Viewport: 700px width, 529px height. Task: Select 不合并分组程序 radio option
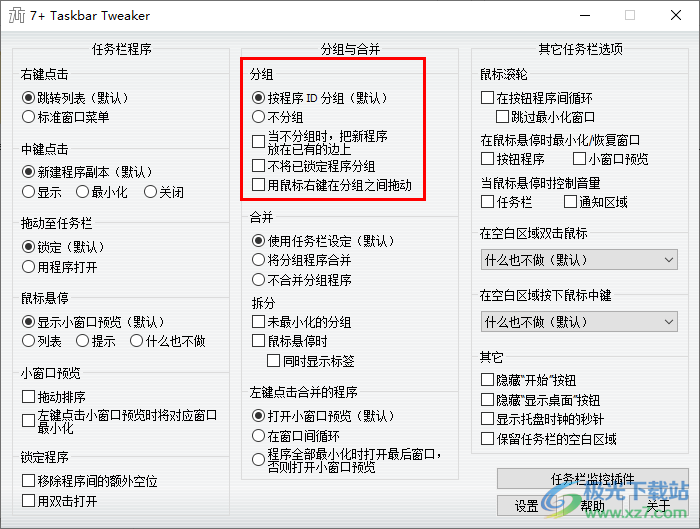[258, 280]
